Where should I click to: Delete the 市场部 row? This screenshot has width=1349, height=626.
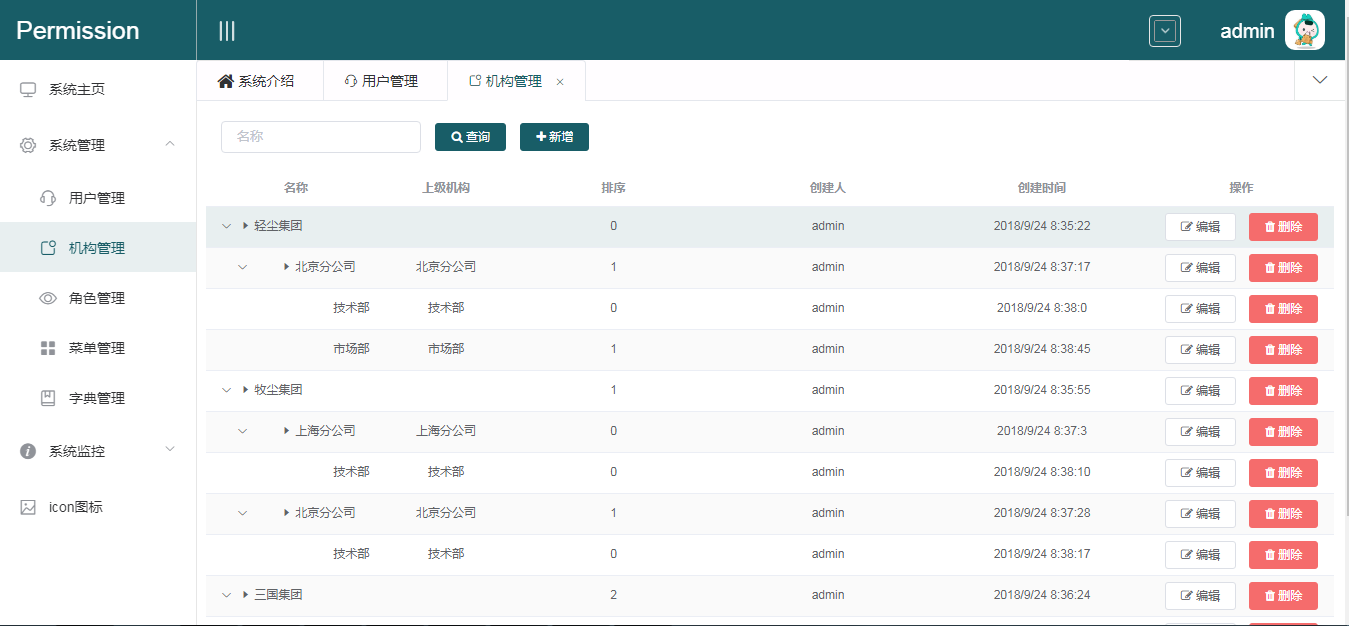(1283, 350)
